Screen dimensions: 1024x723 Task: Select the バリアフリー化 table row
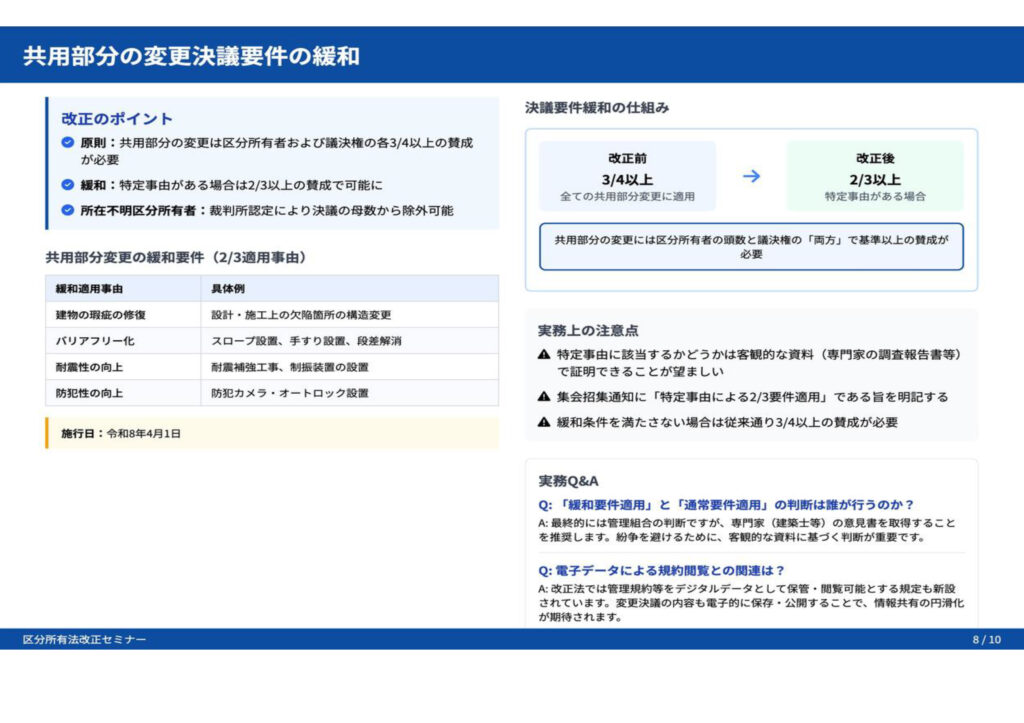point(271,341)
